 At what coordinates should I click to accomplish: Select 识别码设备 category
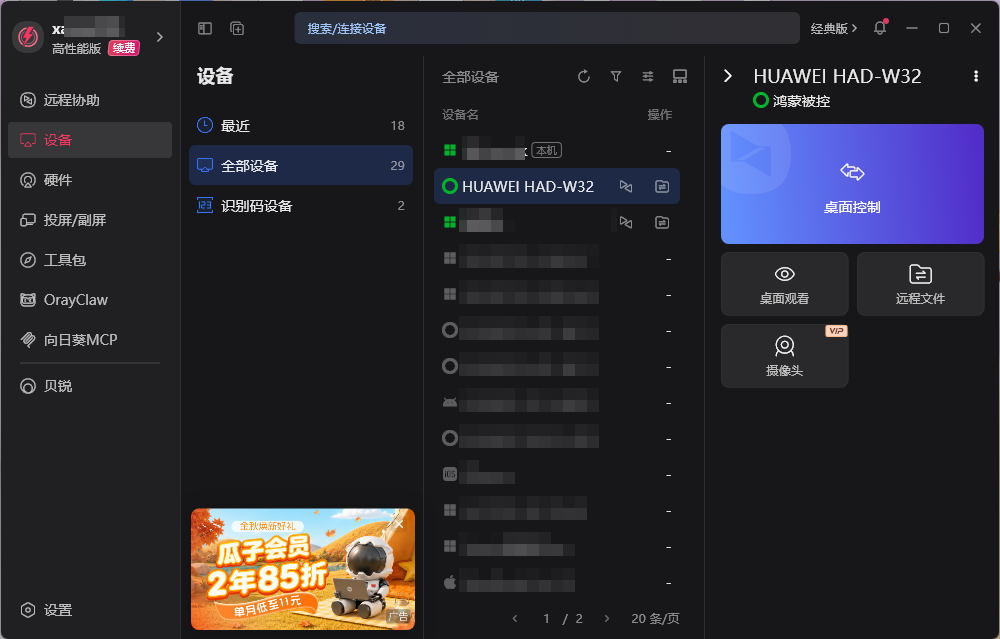coord(301,205)
